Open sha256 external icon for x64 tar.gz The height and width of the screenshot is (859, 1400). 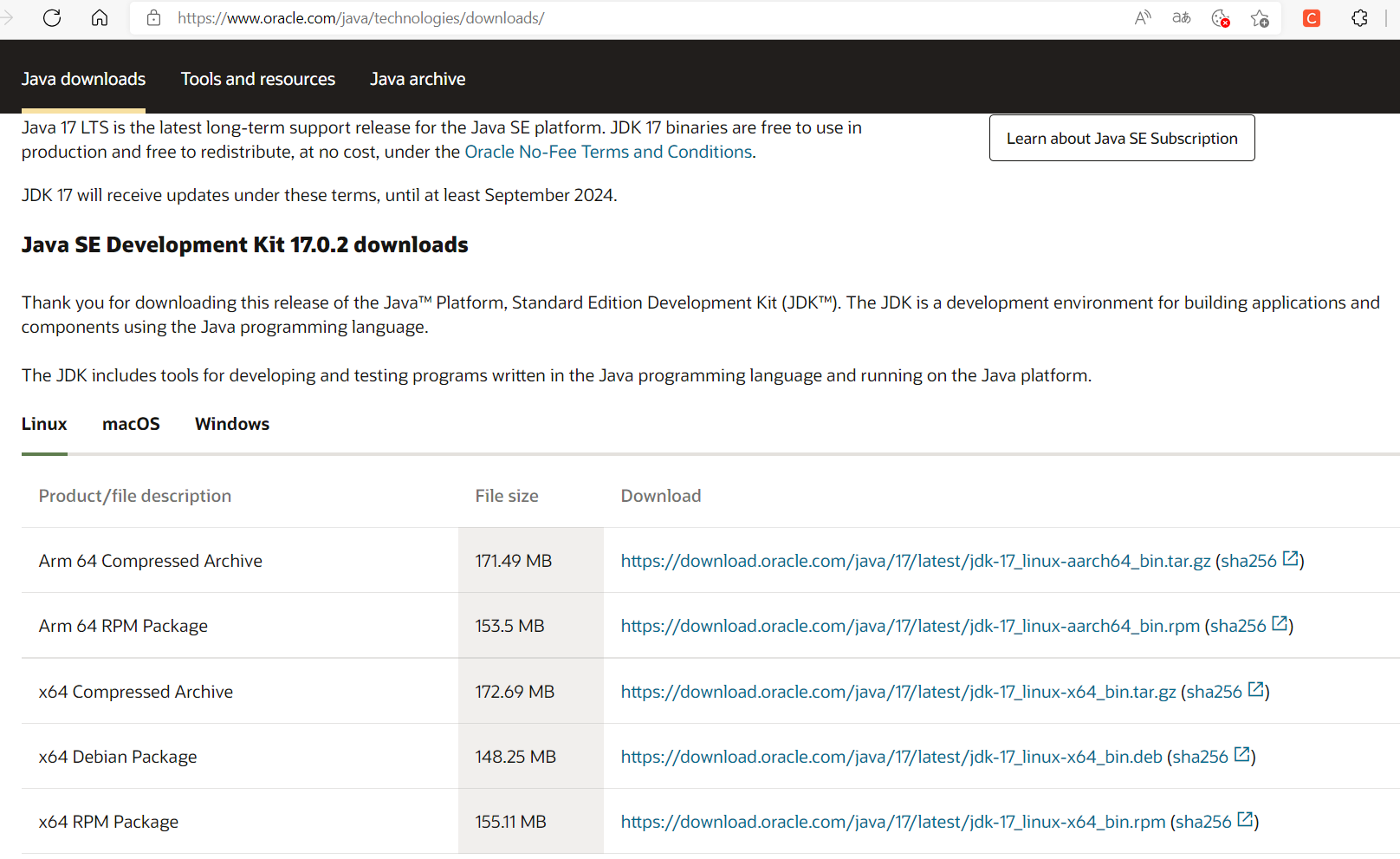[x=1255, y=690]
